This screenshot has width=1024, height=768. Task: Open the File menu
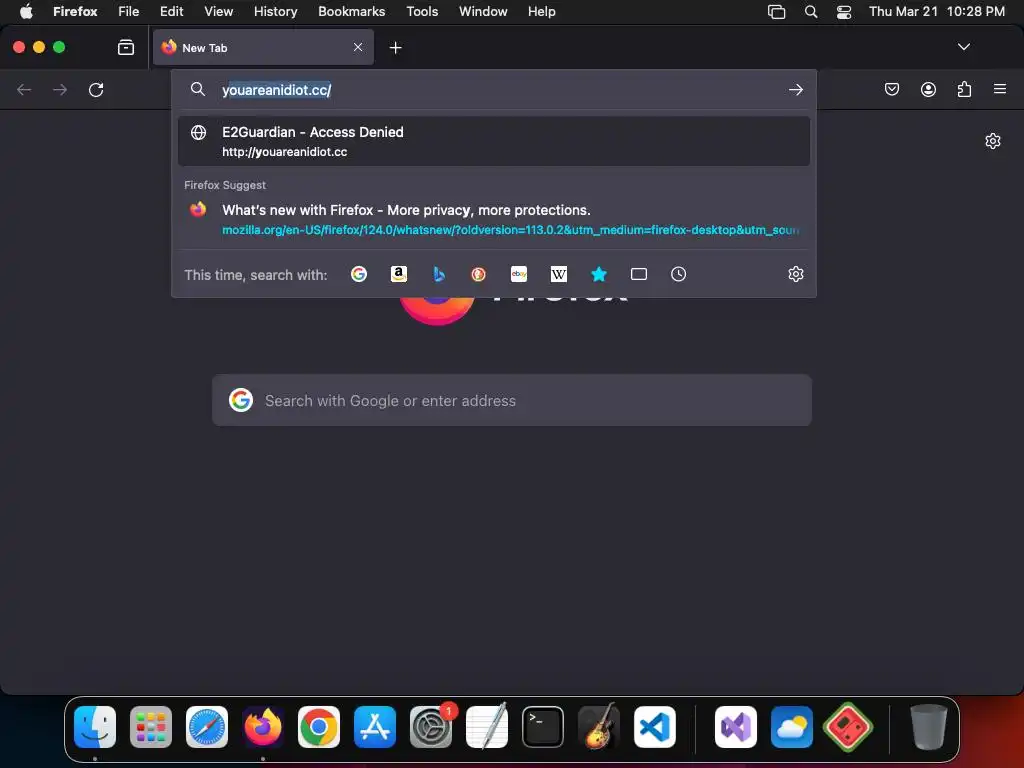(129, 11)
